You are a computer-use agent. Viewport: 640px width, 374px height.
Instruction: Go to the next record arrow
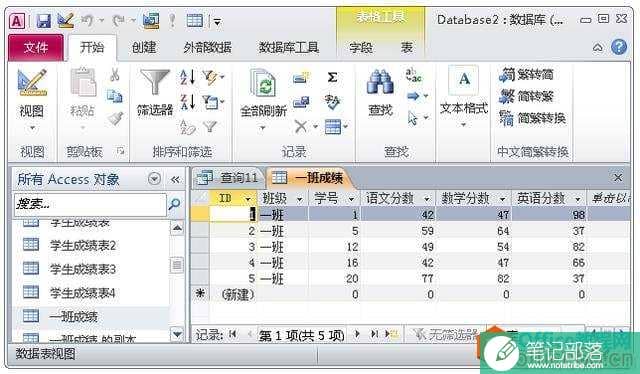(358, 334)
